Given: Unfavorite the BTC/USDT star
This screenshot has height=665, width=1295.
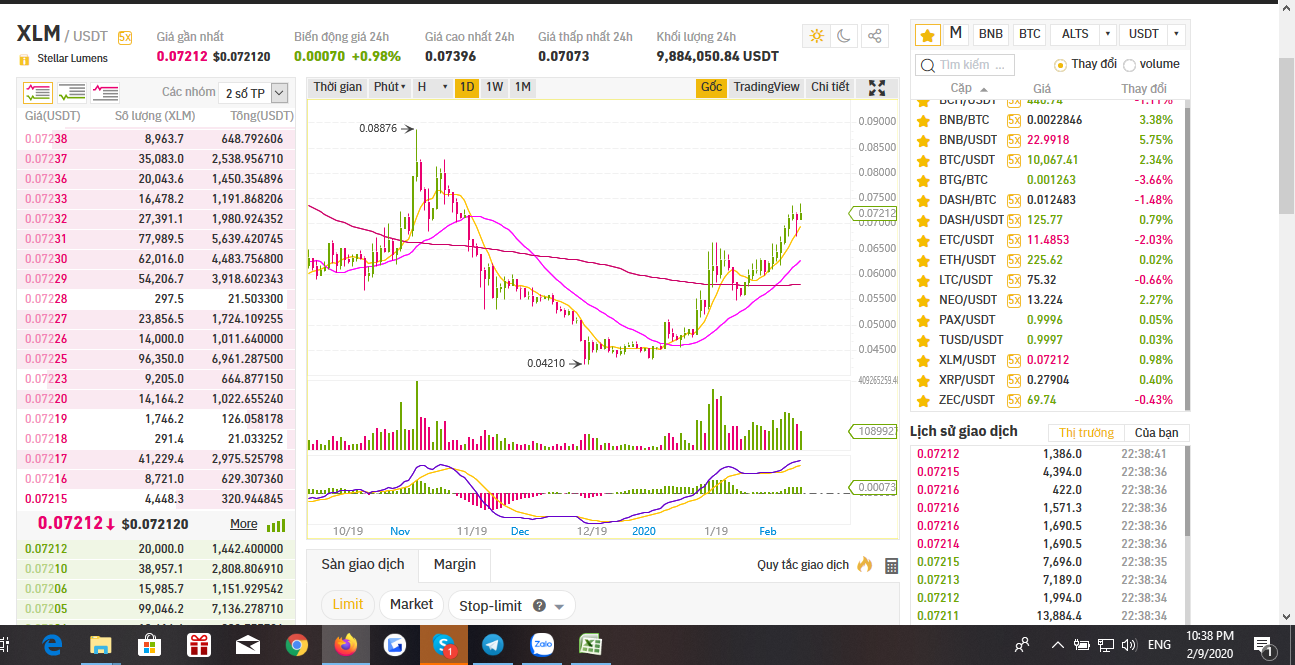Looking at the screenshot, I should (x=923, y=159).
